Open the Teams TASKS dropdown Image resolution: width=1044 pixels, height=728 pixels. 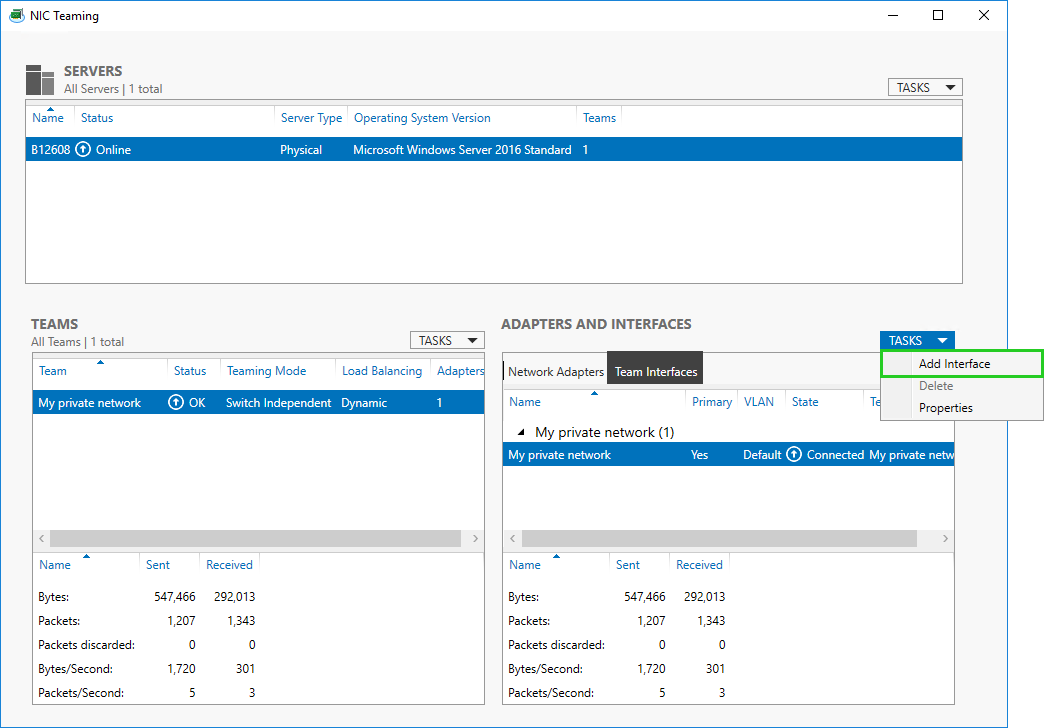[446, 341]
